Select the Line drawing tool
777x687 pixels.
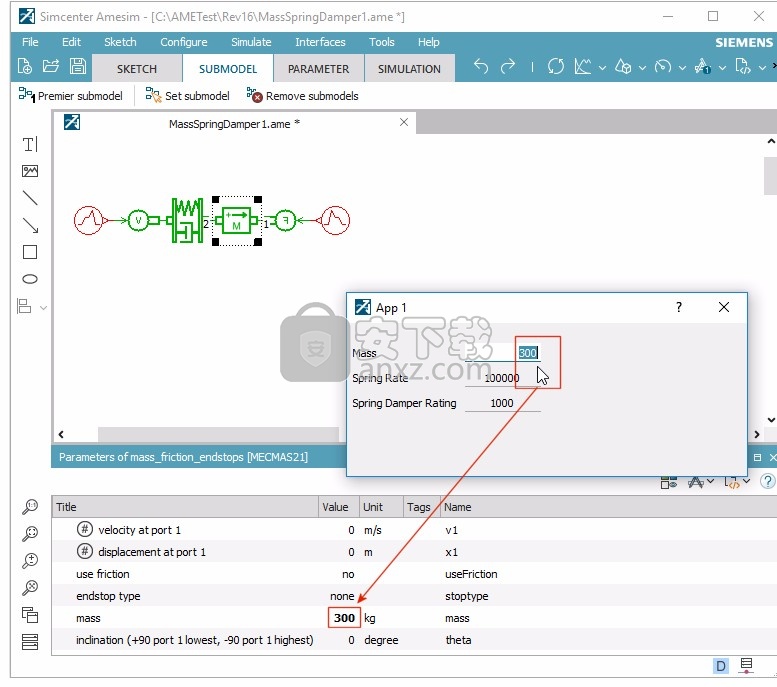30,198
